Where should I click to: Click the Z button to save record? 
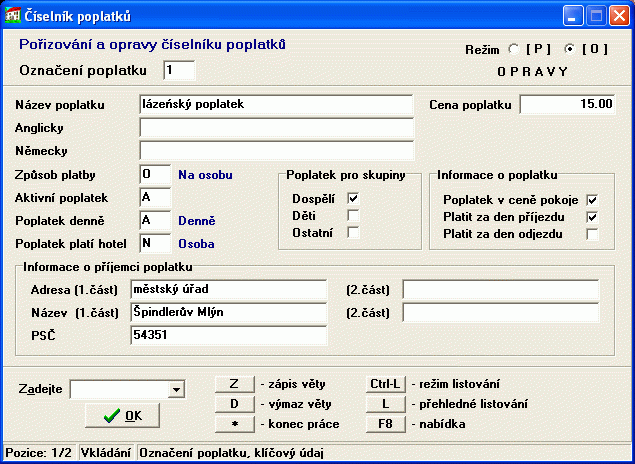[x=234, y=384]
